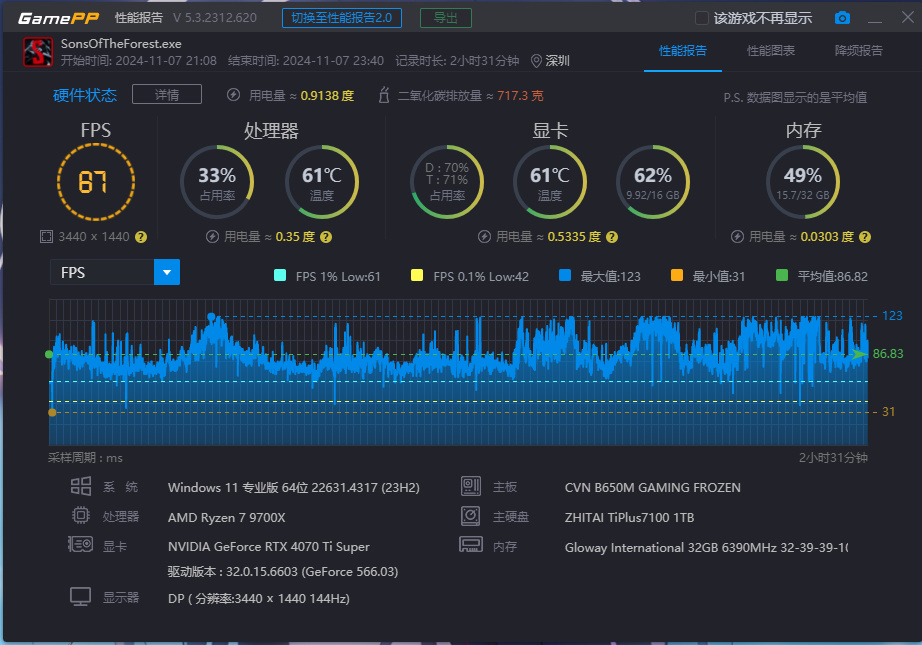922x645 pixels.
Task: Click the 详情 details button
Action: [167, 94]
